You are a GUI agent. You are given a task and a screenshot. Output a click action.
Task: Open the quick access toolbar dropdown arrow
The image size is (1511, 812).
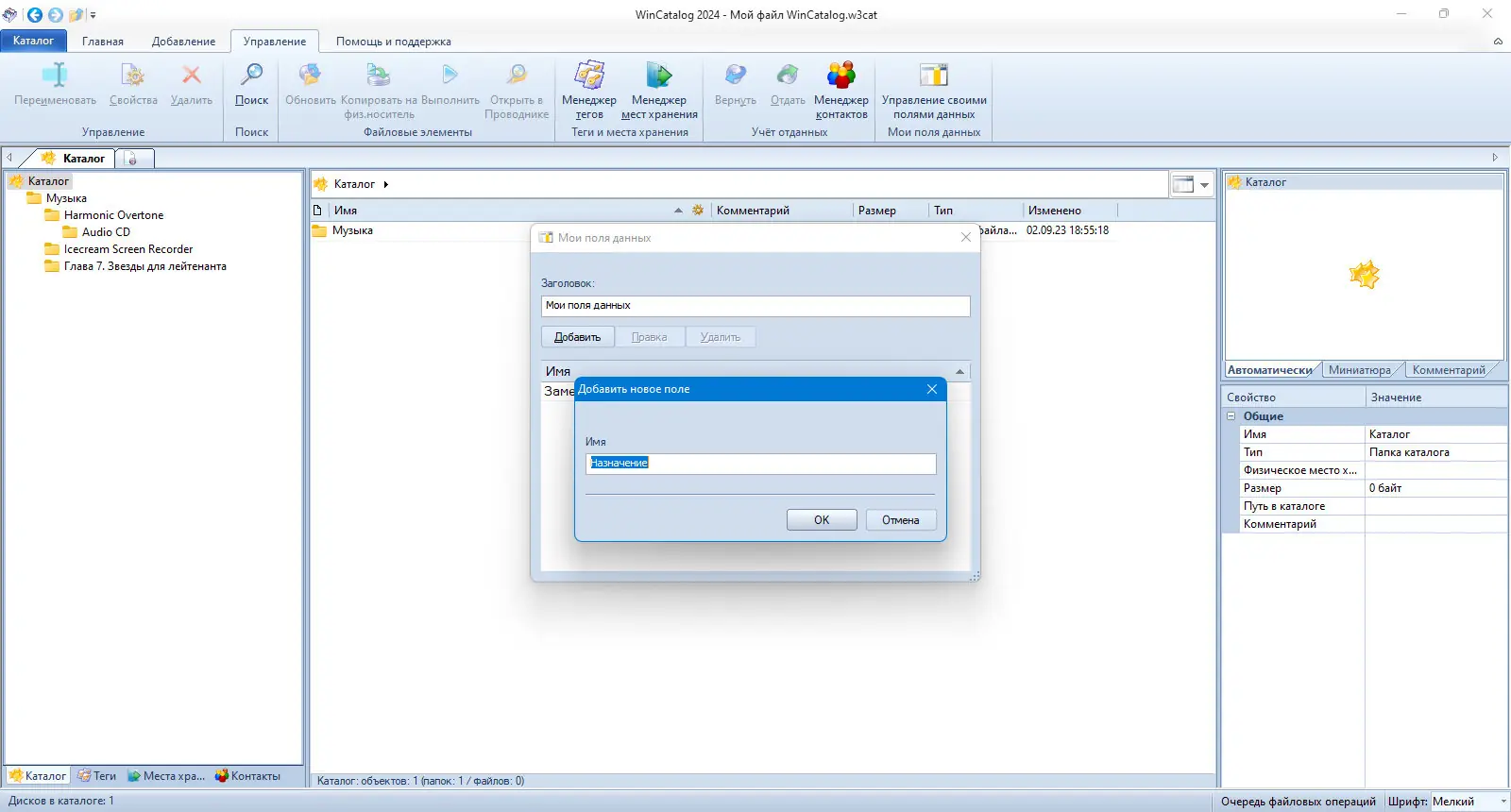tap(93, 15)
